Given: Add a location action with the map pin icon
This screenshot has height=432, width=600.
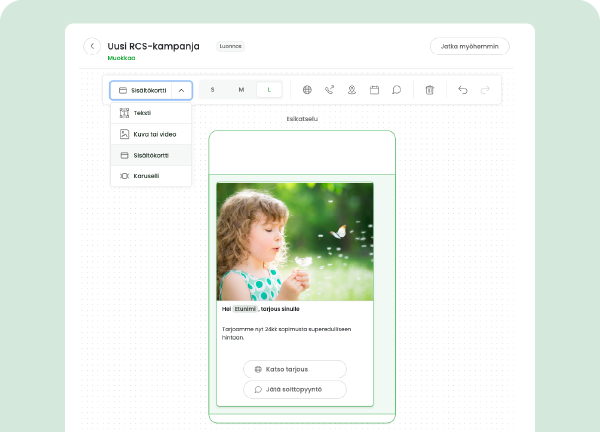Looking at the screenshot, I should 352,90.
